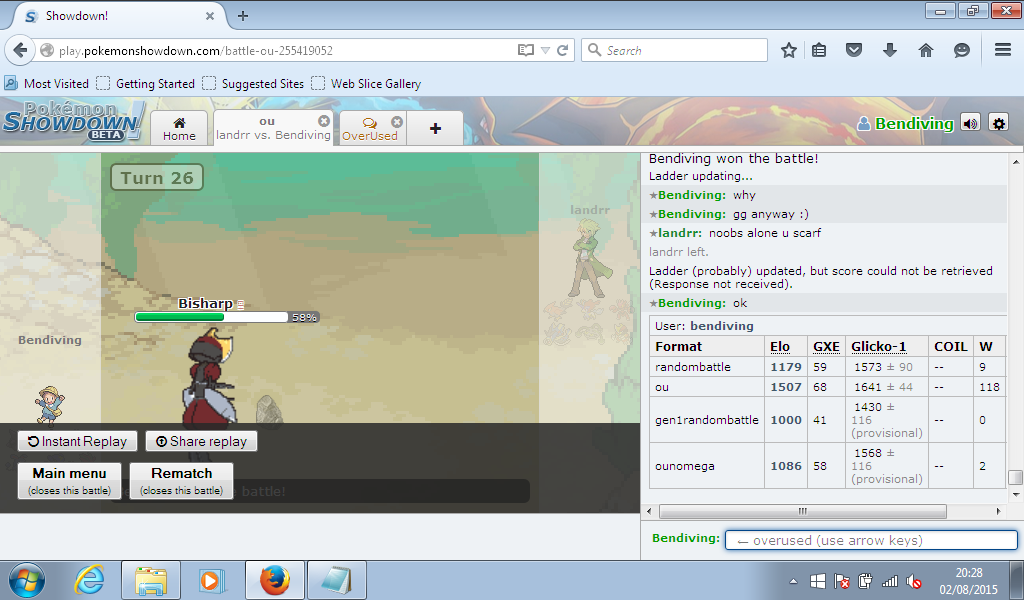Open the Windows Start menu

(x=27, y=580)
